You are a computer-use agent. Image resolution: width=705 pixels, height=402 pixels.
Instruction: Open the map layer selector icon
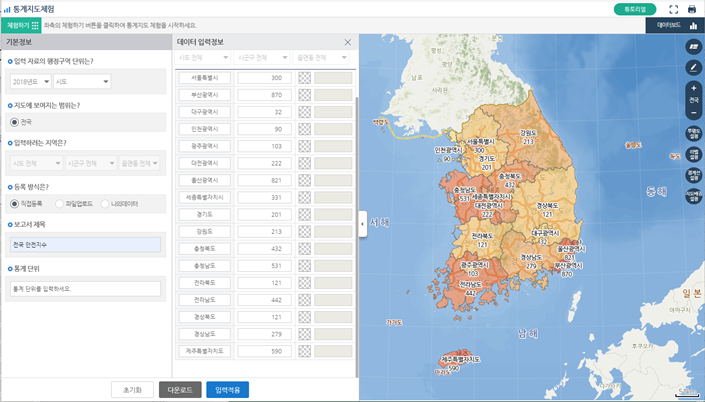click(694, 47)
